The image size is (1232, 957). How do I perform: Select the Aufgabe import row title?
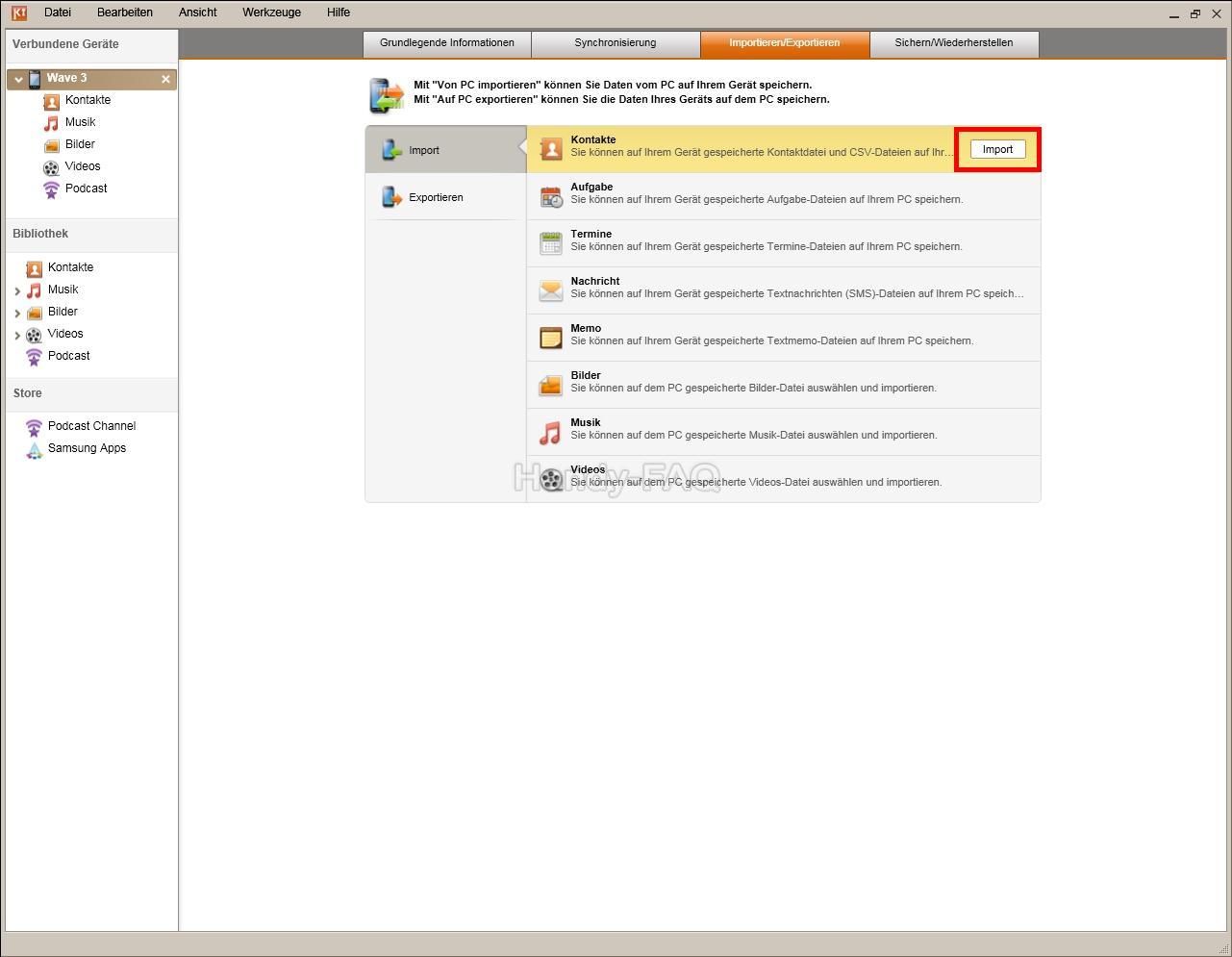click(x=591, y=187)
